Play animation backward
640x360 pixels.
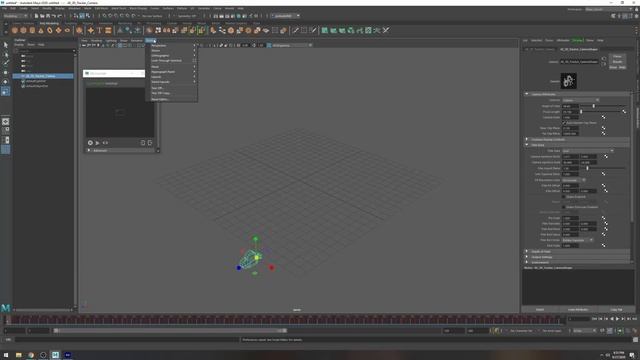coord(611,319)
